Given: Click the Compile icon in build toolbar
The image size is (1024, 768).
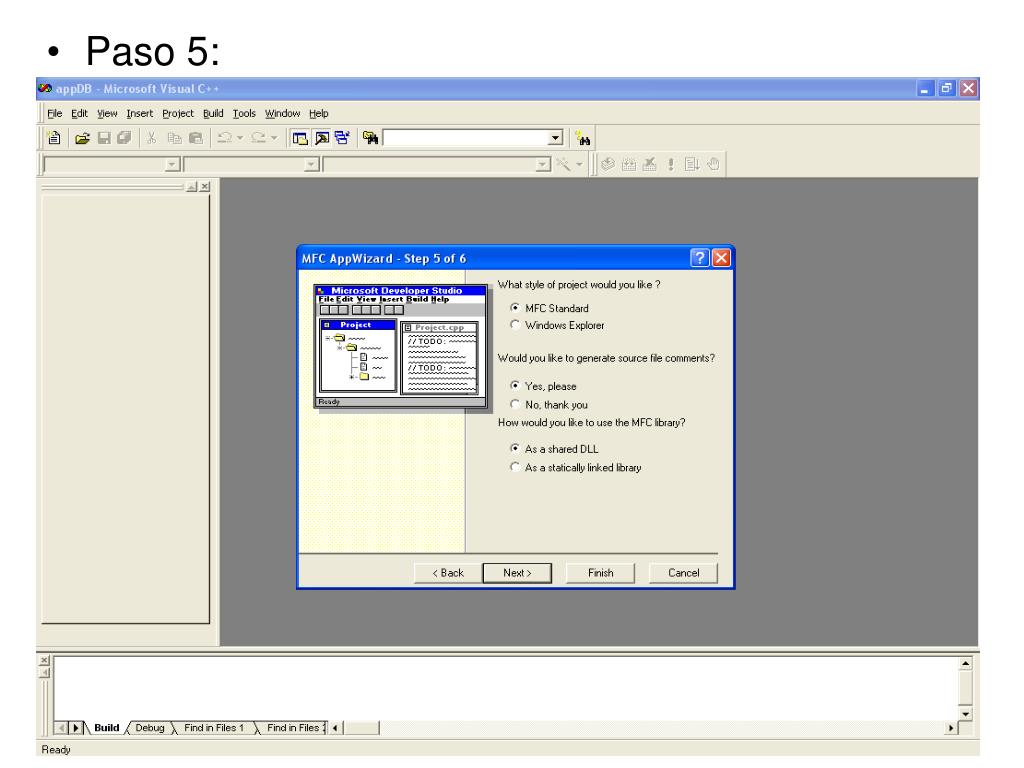Looking at the screenshot, I should pos(608,164).
